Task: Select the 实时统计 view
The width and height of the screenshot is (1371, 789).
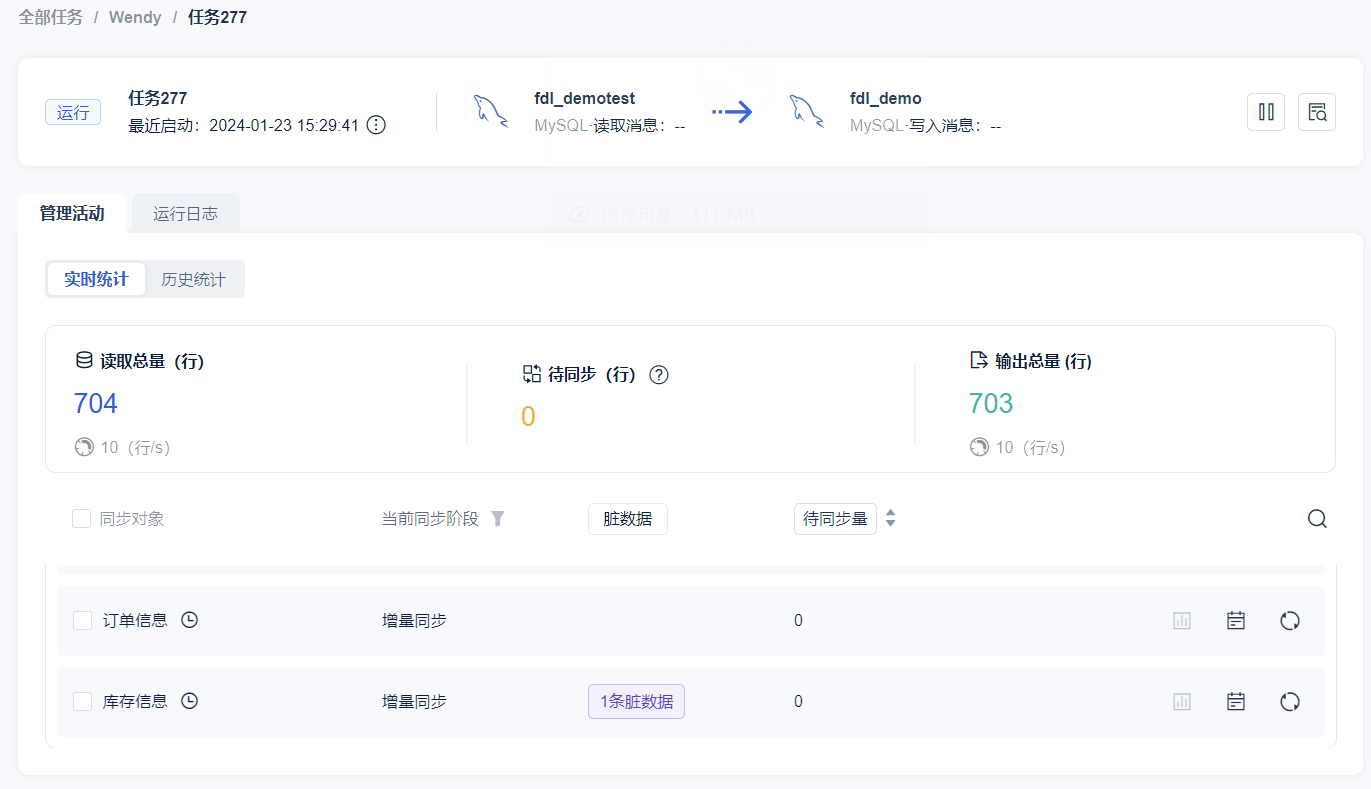Action: click(97, 280)
